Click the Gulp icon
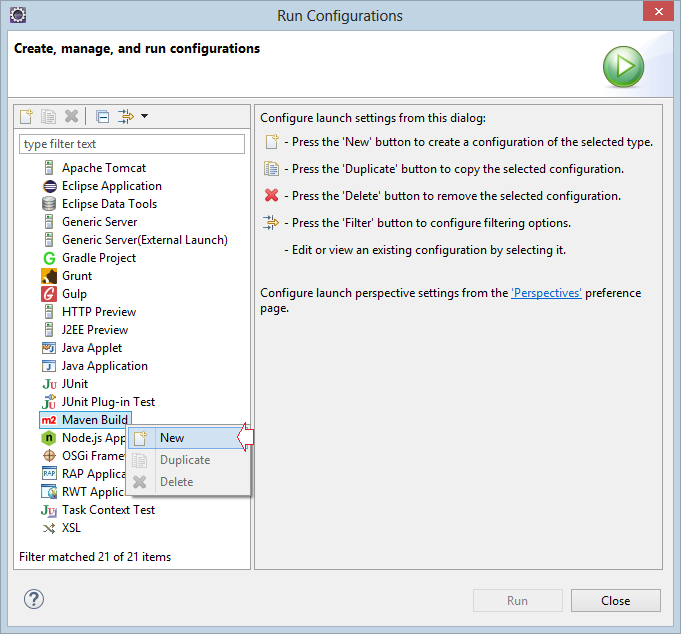The image size is (681, 634). tap(49, 294)
